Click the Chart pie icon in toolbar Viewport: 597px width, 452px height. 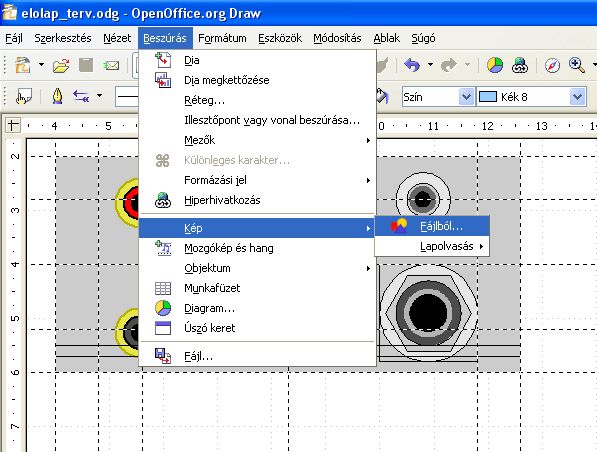[x=495, y=65]
